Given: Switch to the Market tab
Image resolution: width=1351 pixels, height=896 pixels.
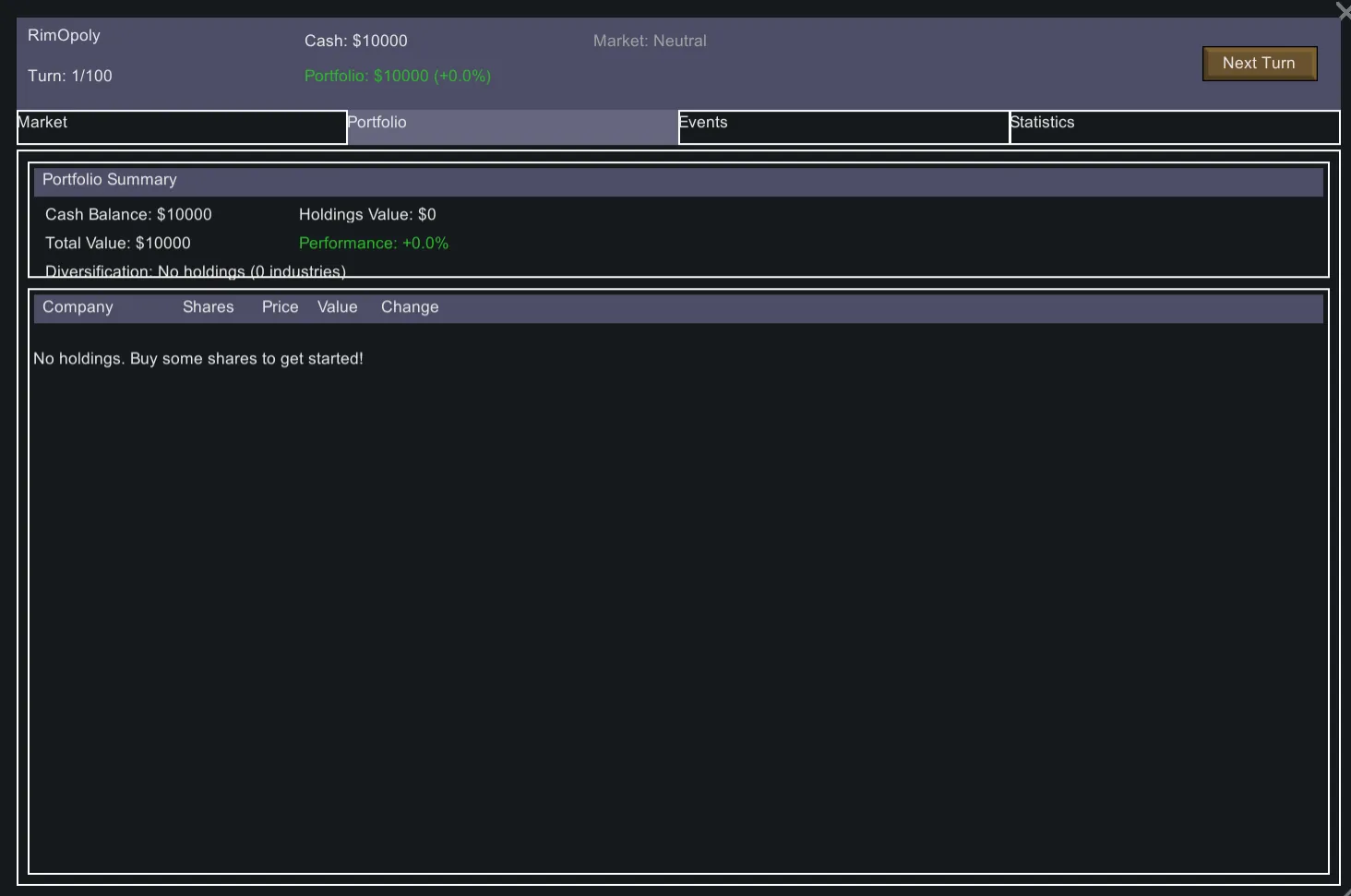Looking at the screenshot, I should pyautogui.click(x=182, y=127).
